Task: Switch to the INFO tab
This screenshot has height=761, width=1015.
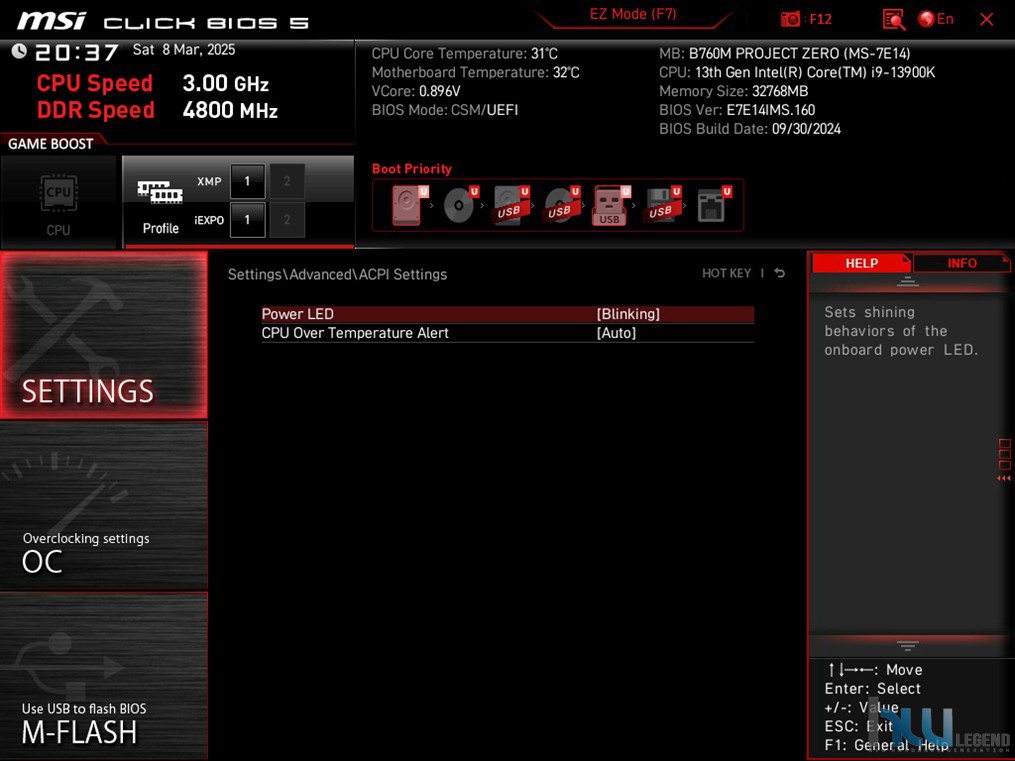Action: tap(961, 263)
